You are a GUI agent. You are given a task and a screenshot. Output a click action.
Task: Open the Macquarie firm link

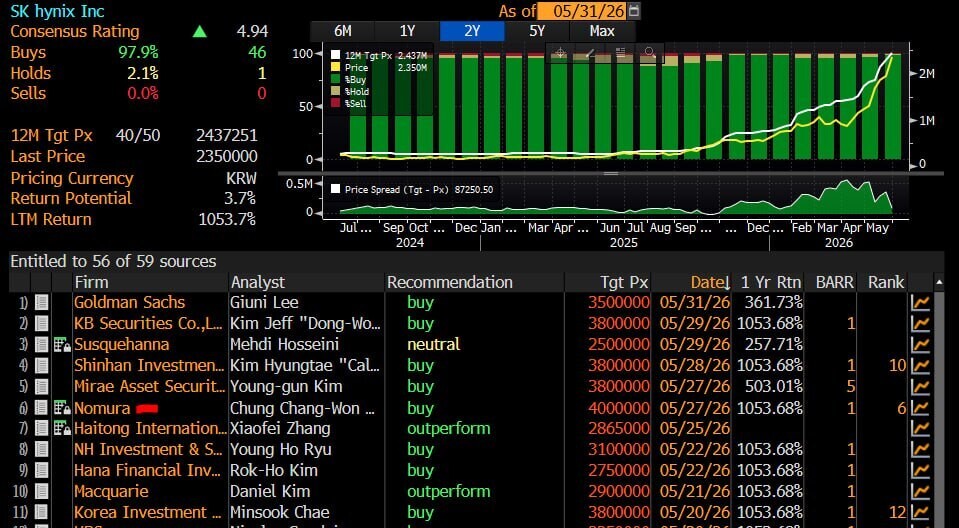click(111, 491)
